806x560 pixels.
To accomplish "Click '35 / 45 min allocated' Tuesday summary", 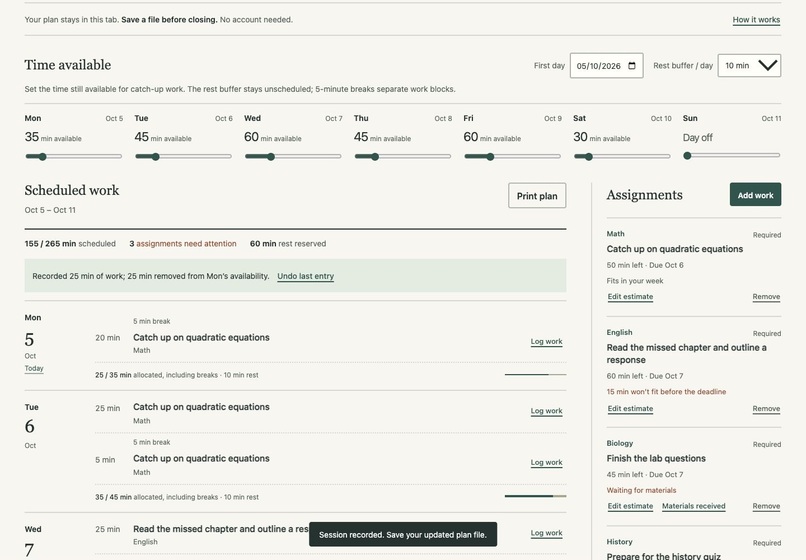I will click(176, 497).
